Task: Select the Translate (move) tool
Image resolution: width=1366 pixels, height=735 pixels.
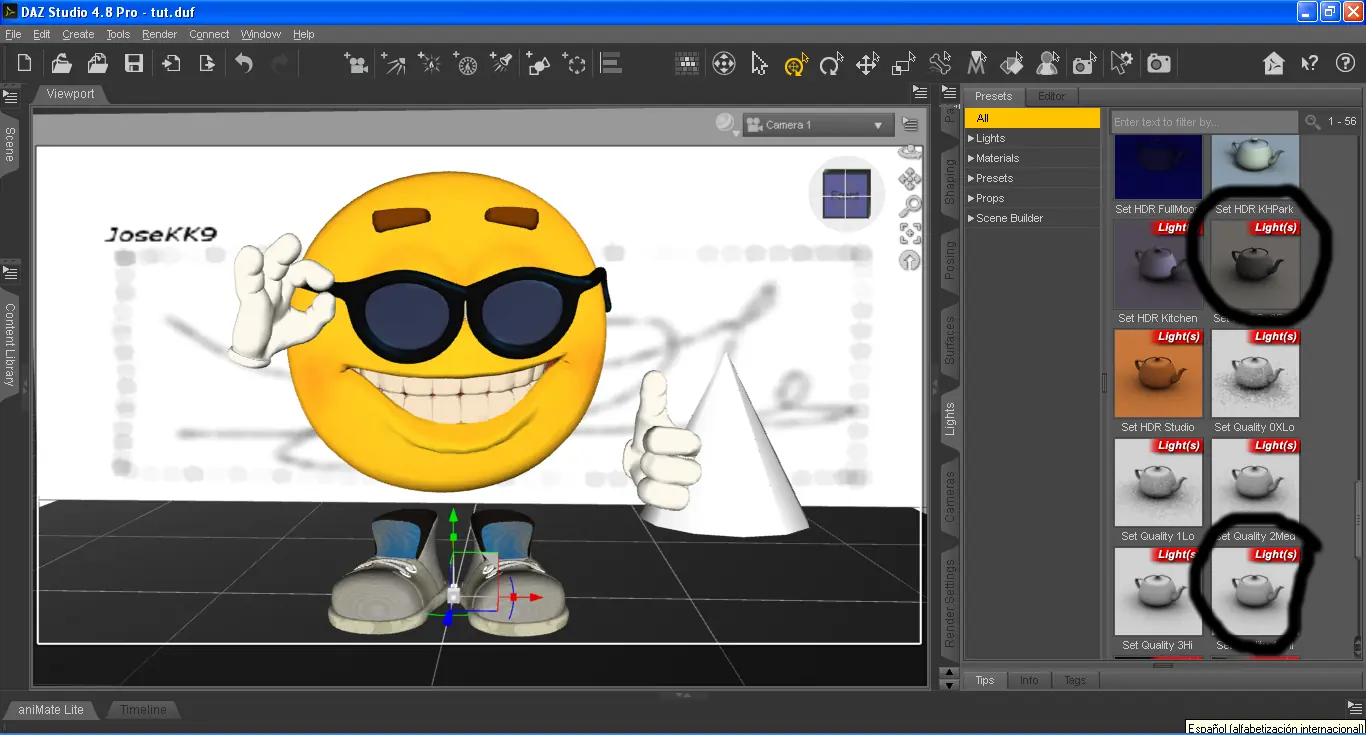Action: coord(867,65)
